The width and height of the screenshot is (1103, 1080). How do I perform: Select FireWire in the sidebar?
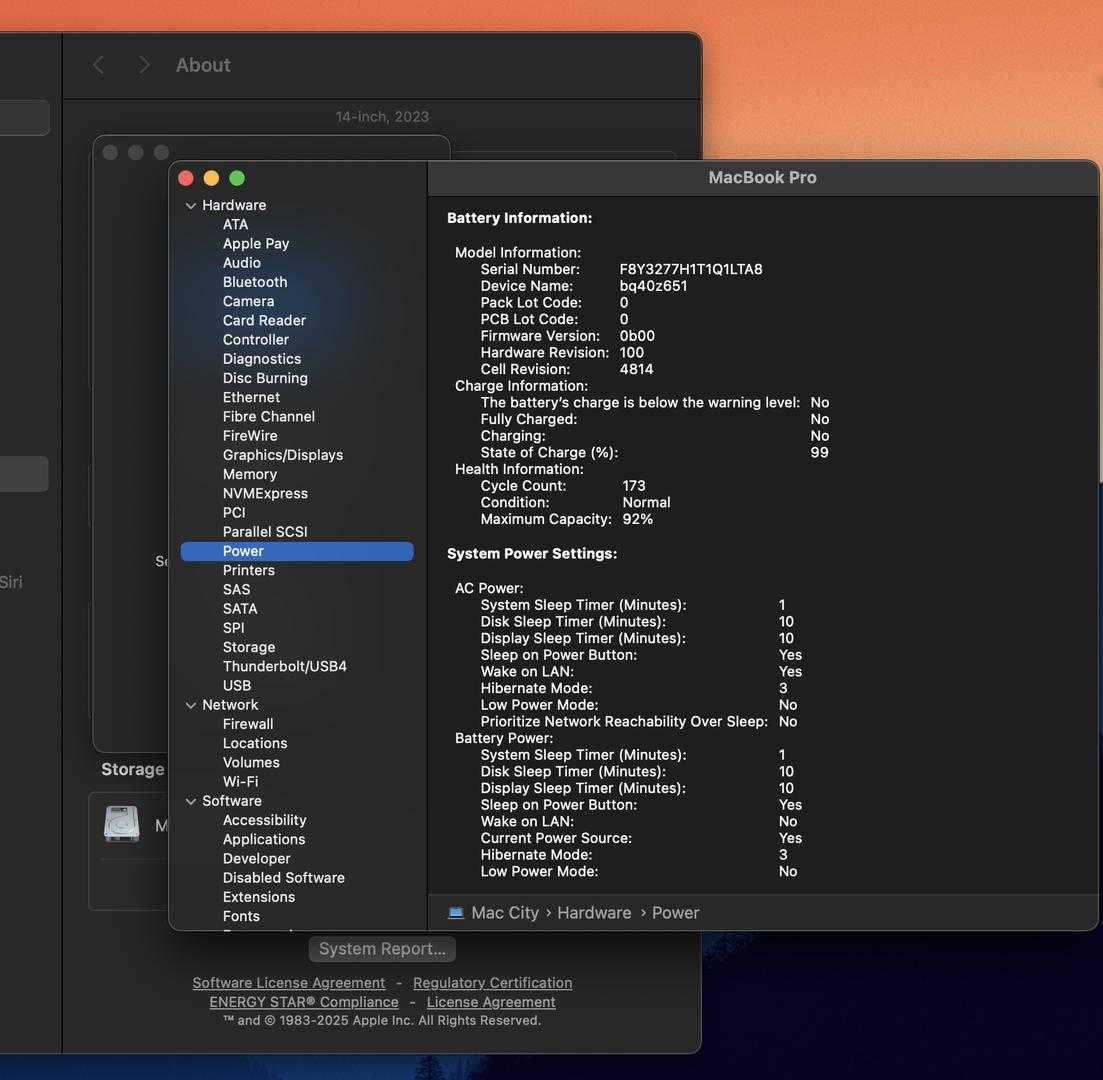pyautogui.click(x=250, y=436)
